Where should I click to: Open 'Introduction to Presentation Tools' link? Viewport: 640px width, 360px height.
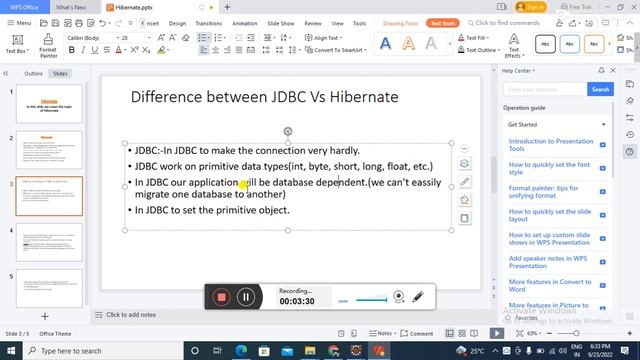point(551,145)
